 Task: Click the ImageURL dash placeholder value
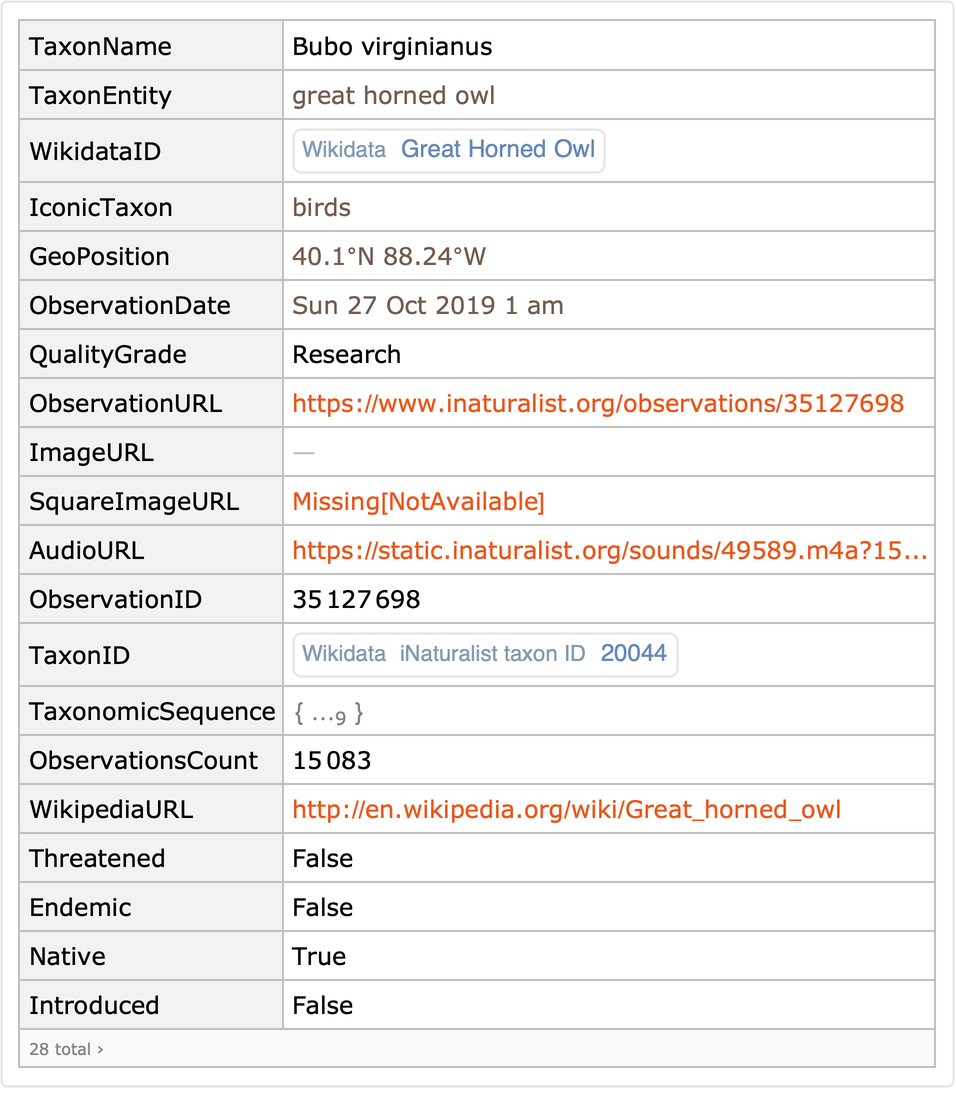click(x=303, y=453)
